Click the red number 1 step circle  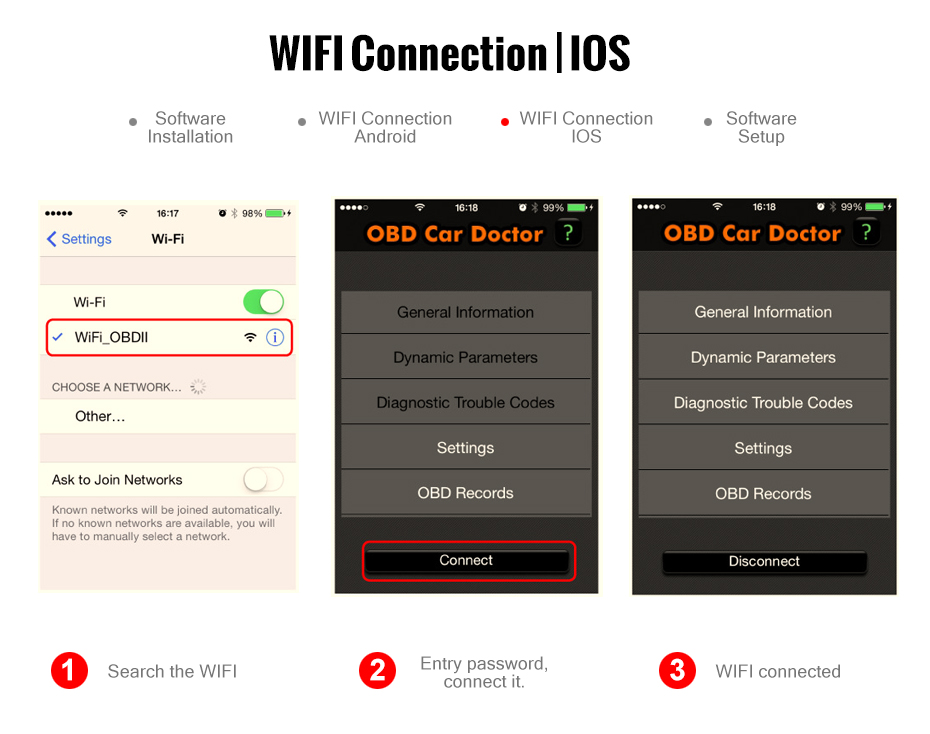pyautogui.click(x=69, y=671)
